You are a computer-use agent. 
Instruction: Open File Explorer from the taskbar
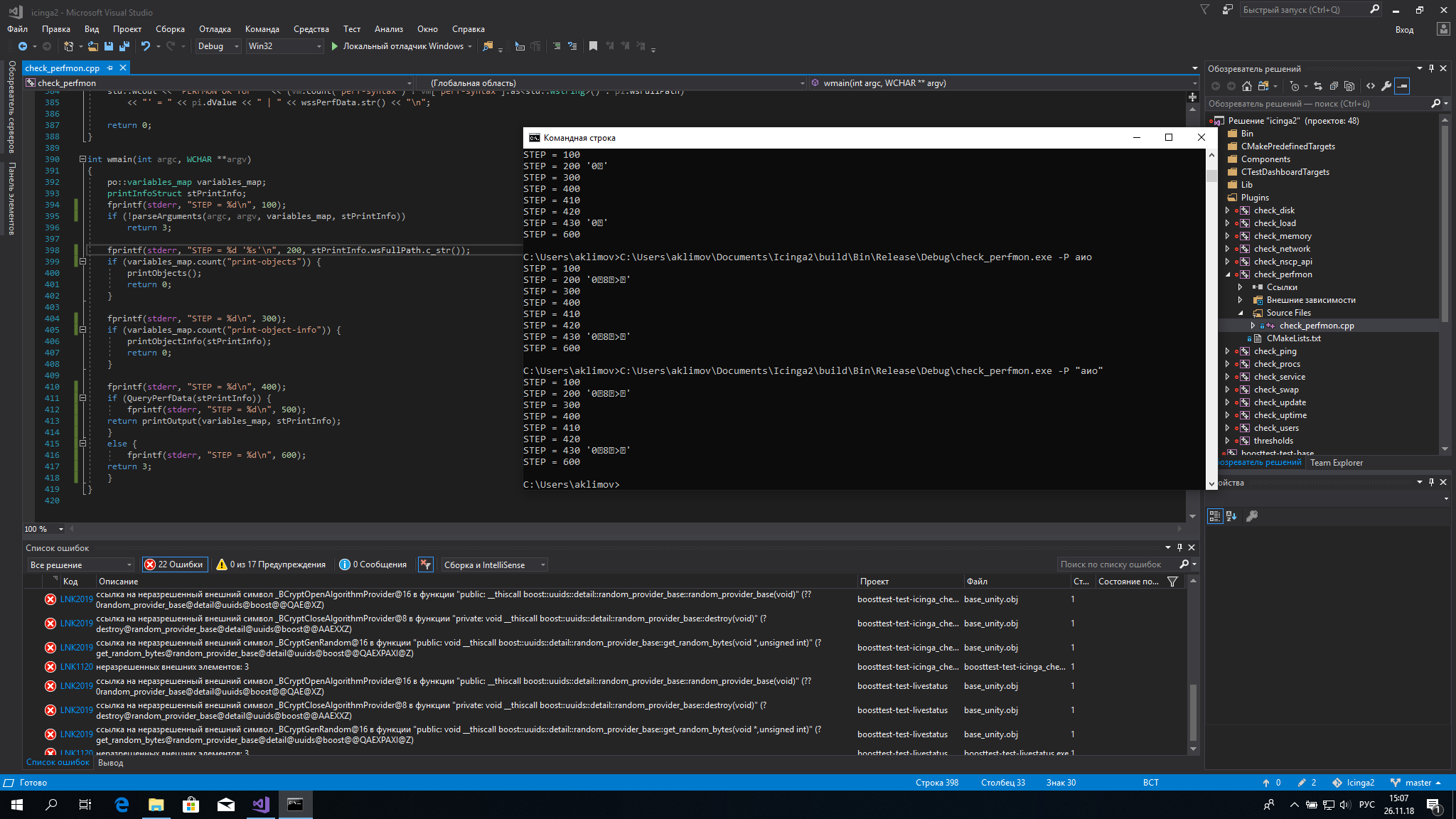coord(156,804)
